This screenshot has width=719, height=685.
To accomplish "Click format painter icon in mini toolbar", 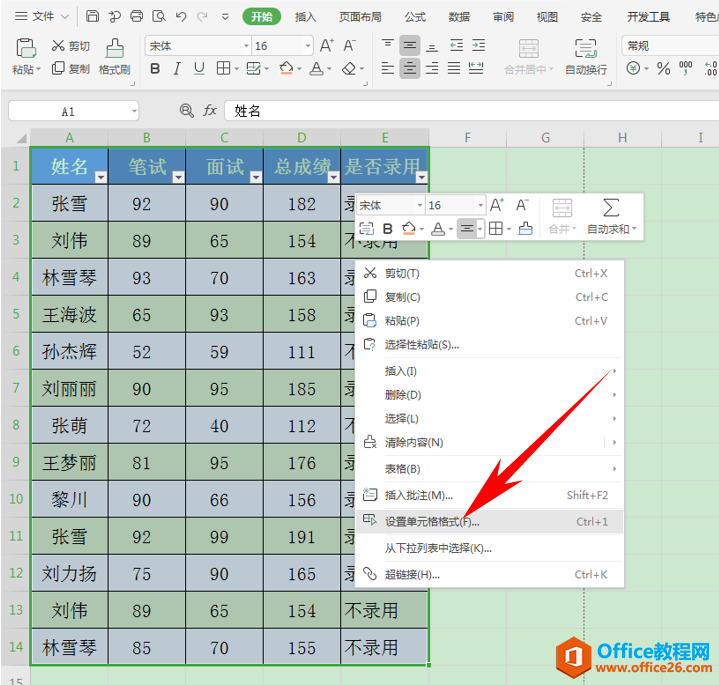I will (x=525, y=228).
